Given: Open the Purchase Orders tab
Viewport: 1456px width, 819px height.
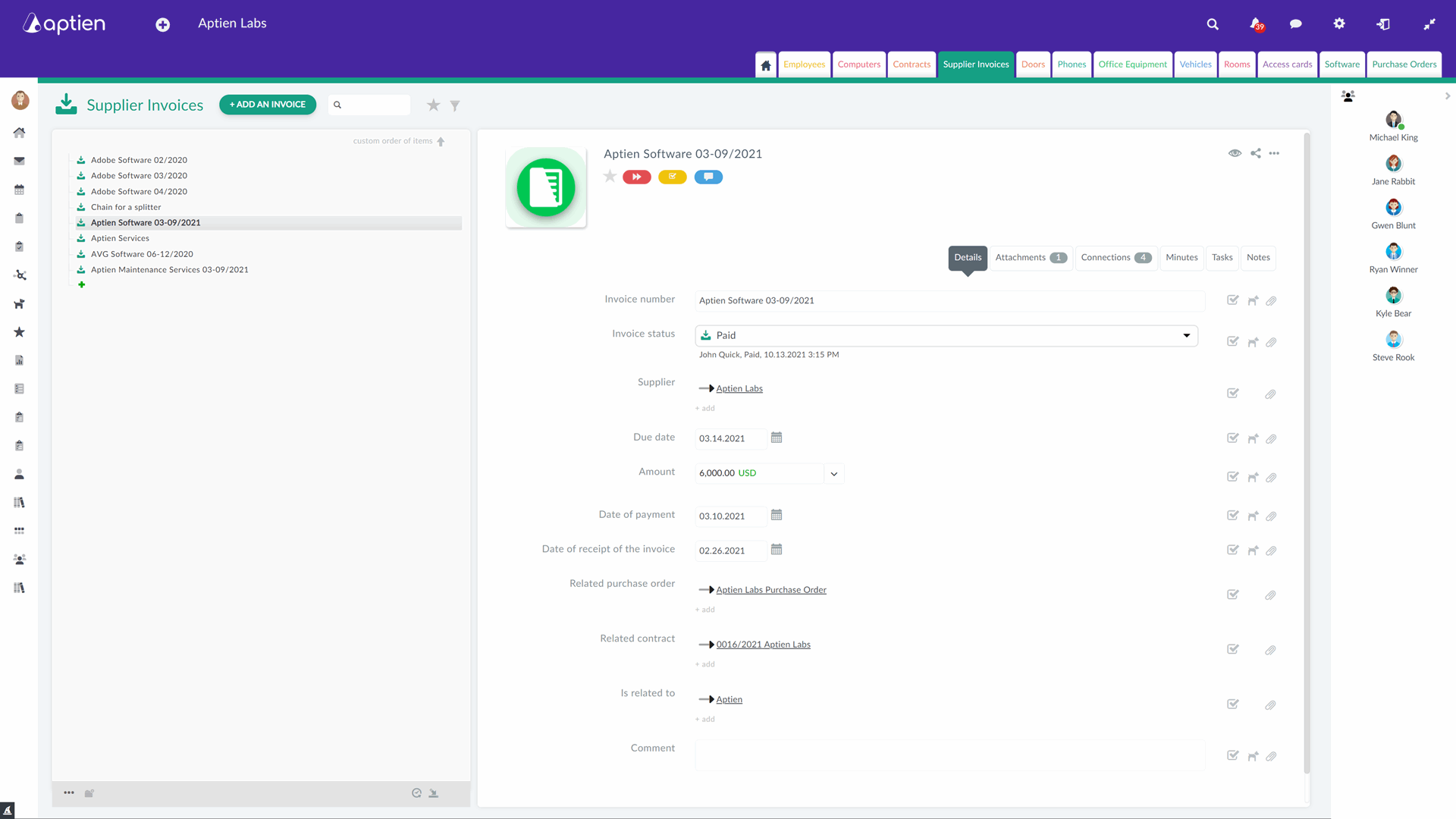Looking at the screenshot, I should click(1404, 64).
